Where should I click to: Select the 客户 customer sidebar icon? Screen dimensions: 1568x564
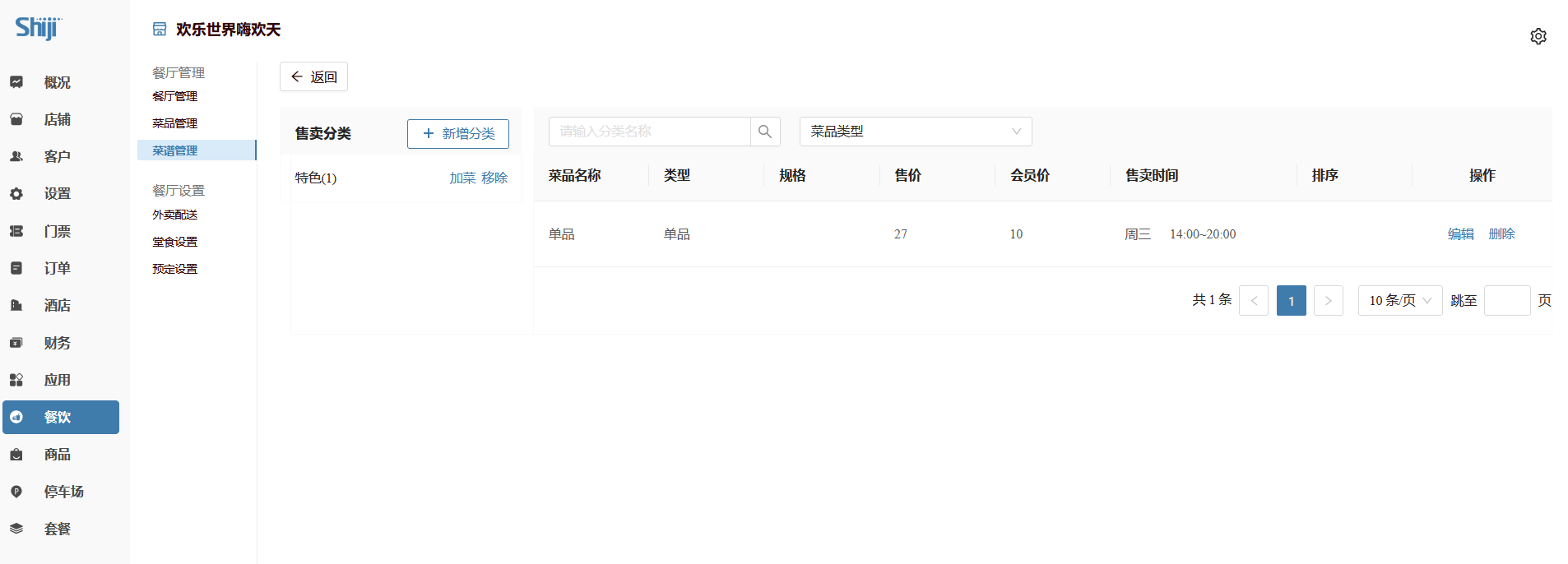16,156
